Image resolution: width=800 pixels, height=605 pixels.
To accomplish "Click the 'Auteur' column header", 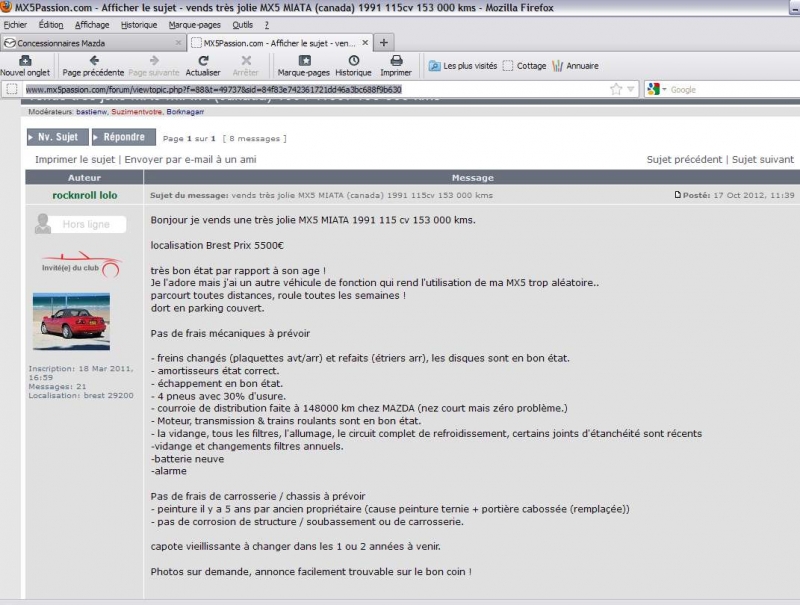I will coord(84,178).
